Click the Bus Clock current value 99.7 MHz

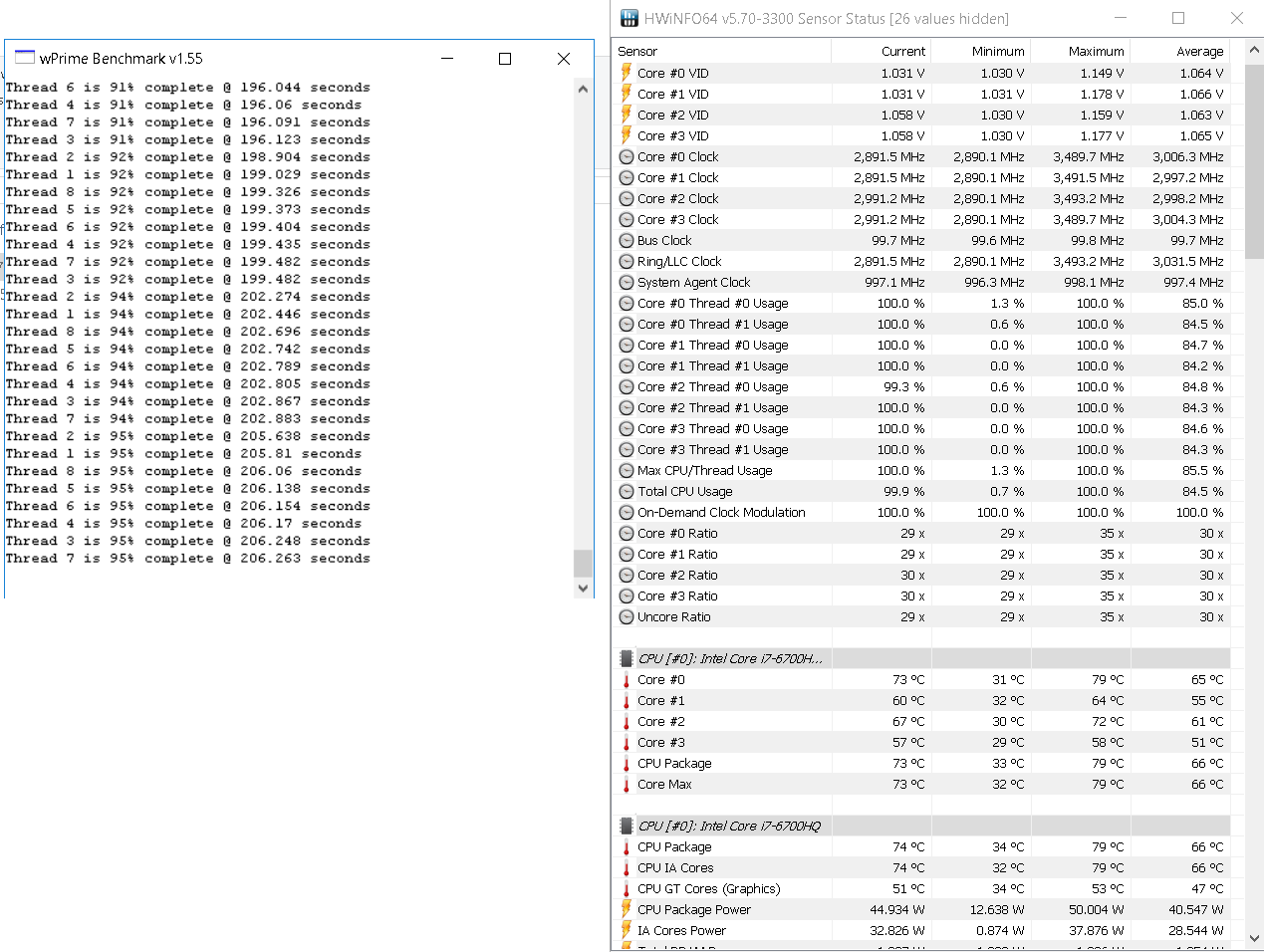click(x=898, y=240)
